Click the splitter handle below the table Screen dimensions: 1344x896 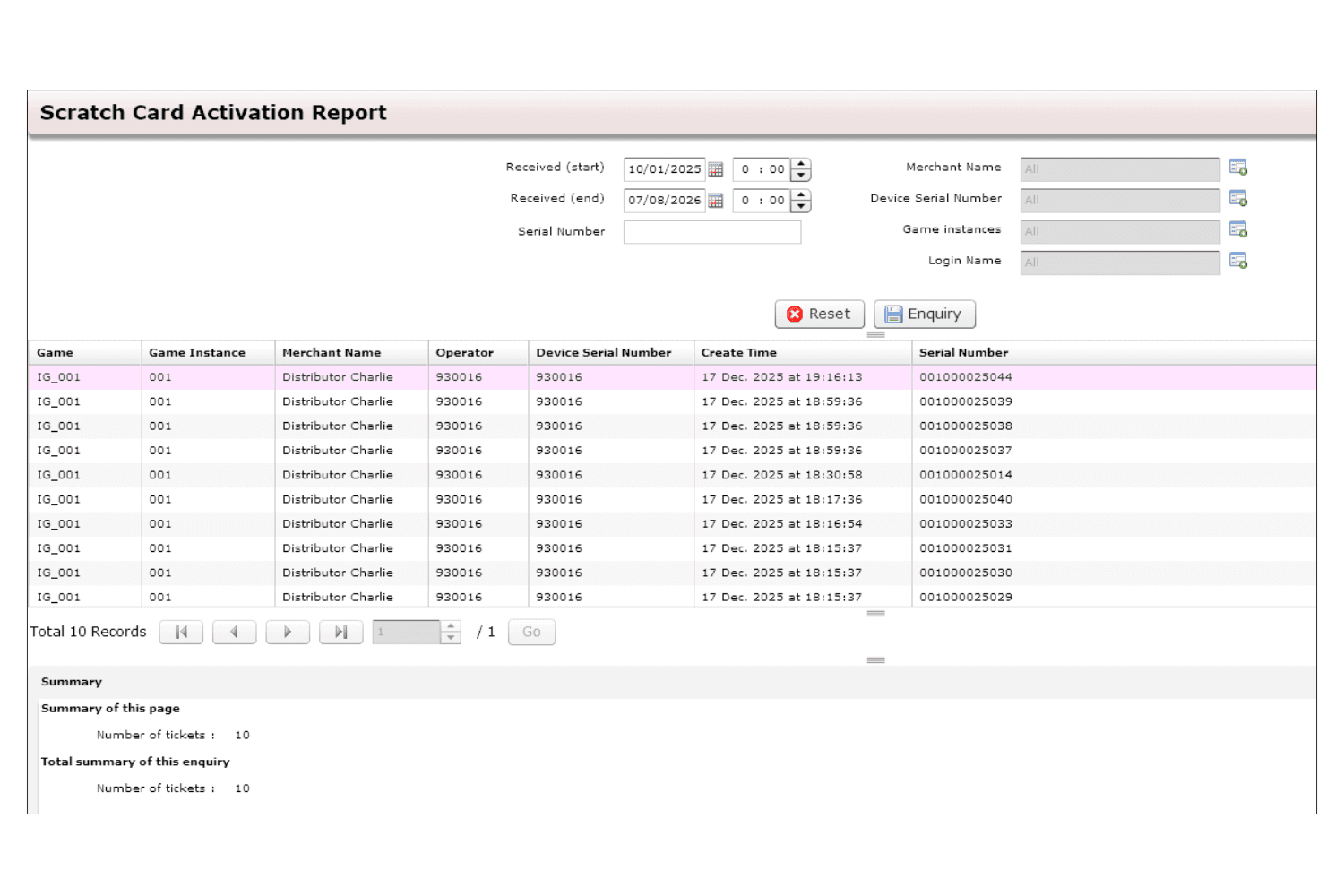[876, 614]
